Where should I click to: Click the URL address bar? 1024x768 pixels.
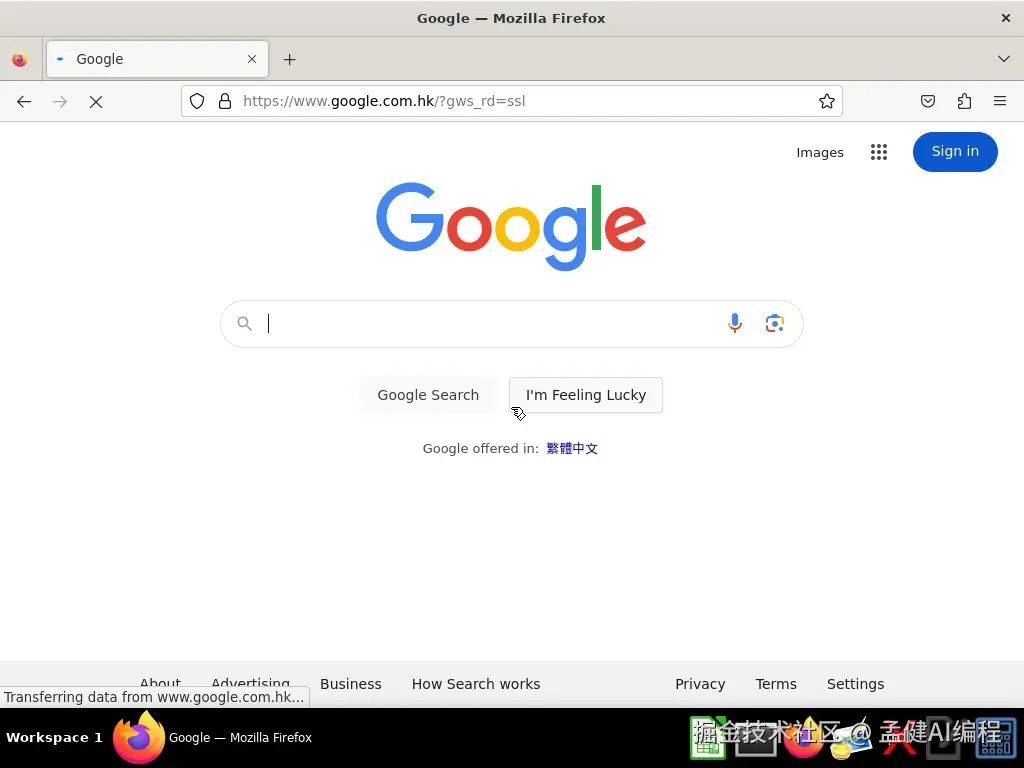[512, 101]
